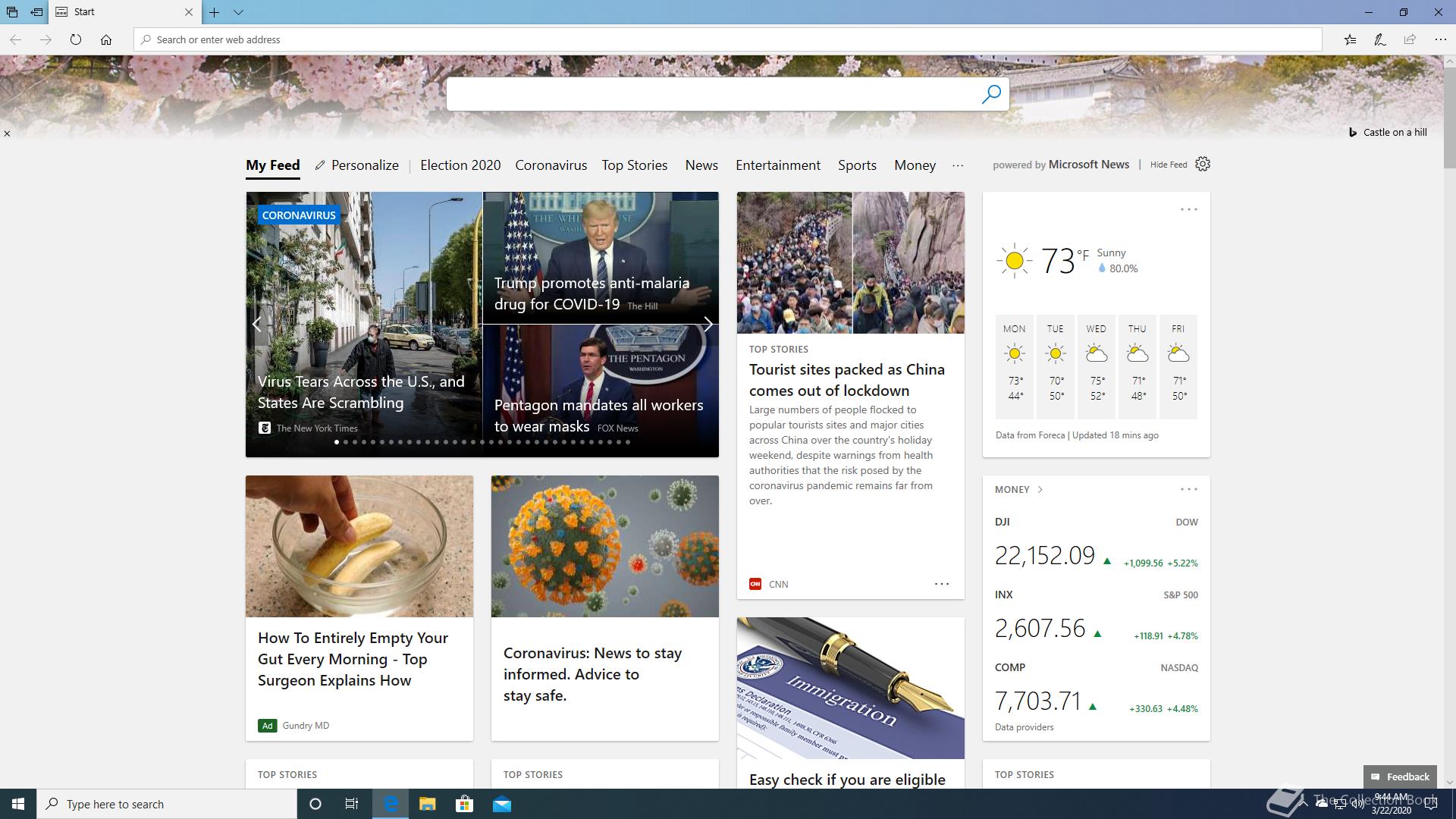Click Personalize with pencil icon
The width and height of the screenshot is (1456, 819).
tap(357, 165)
